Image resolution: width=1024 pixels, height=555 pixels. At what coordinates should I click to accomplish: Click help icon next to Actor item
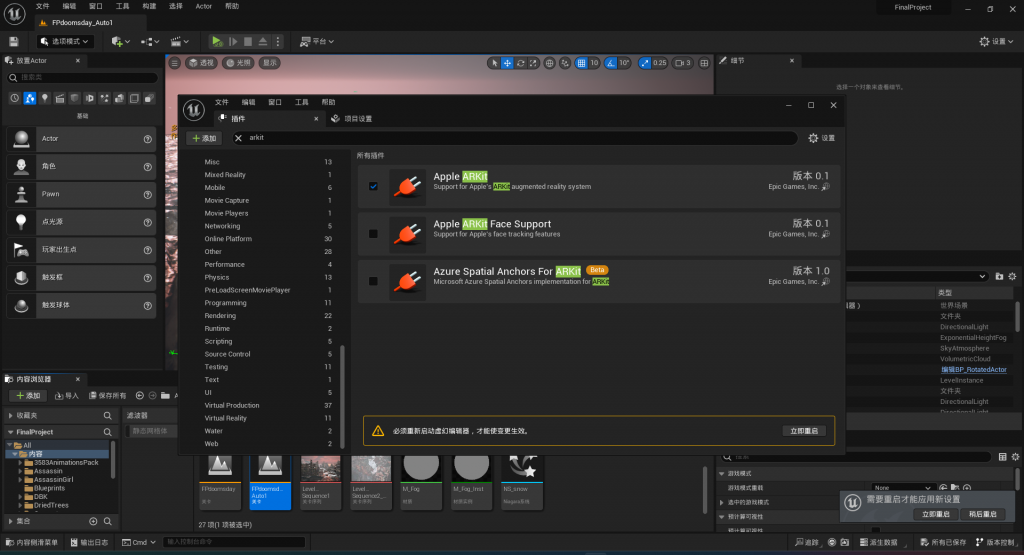[x=148, y=139]
